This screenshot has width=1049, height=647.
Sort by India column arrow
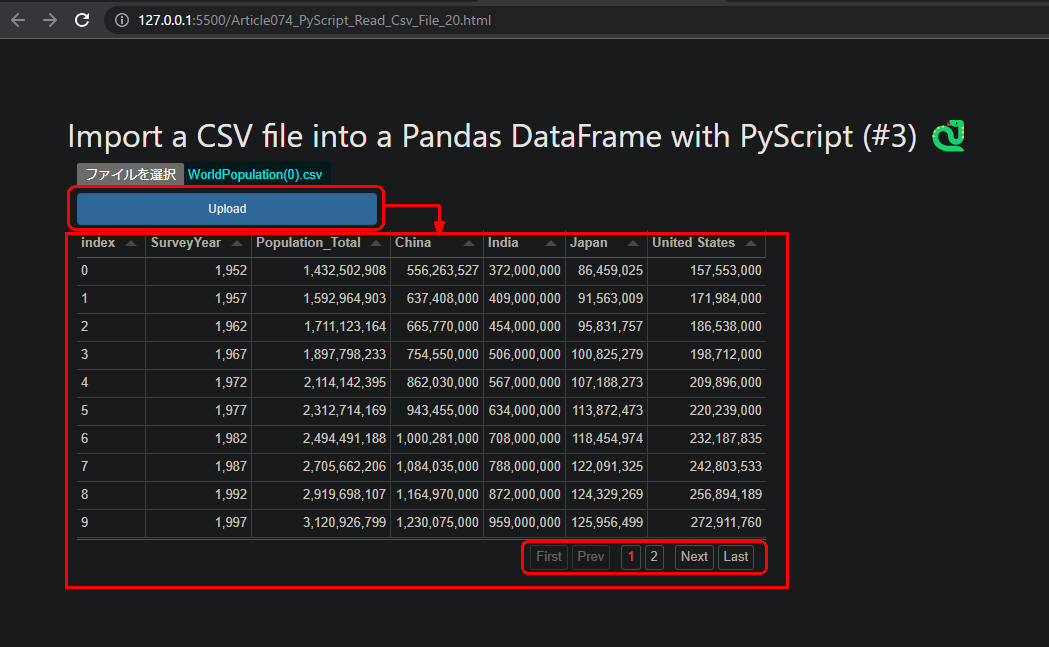pyautogui.click(x=551, y=244)
